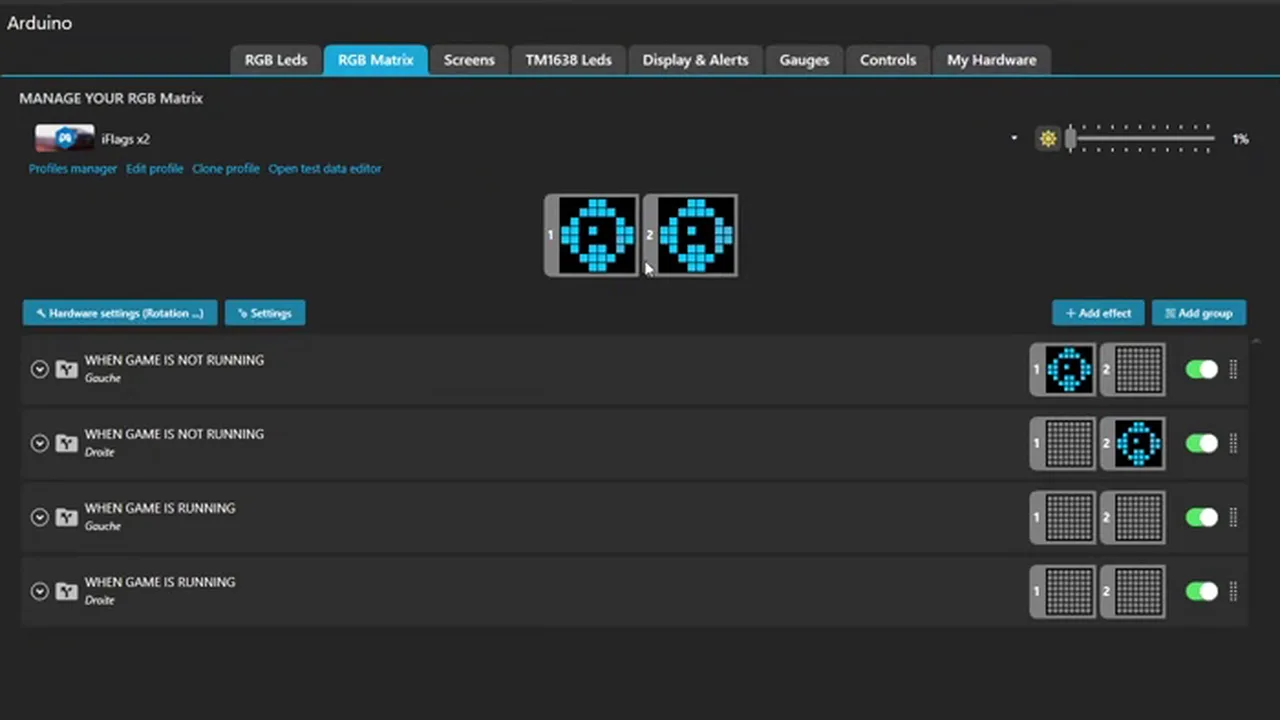This screenshot has height=720, width=1280.
Task: Expand WHEN GAME IS RUNNING Gauche row
Action: [39, 517]
